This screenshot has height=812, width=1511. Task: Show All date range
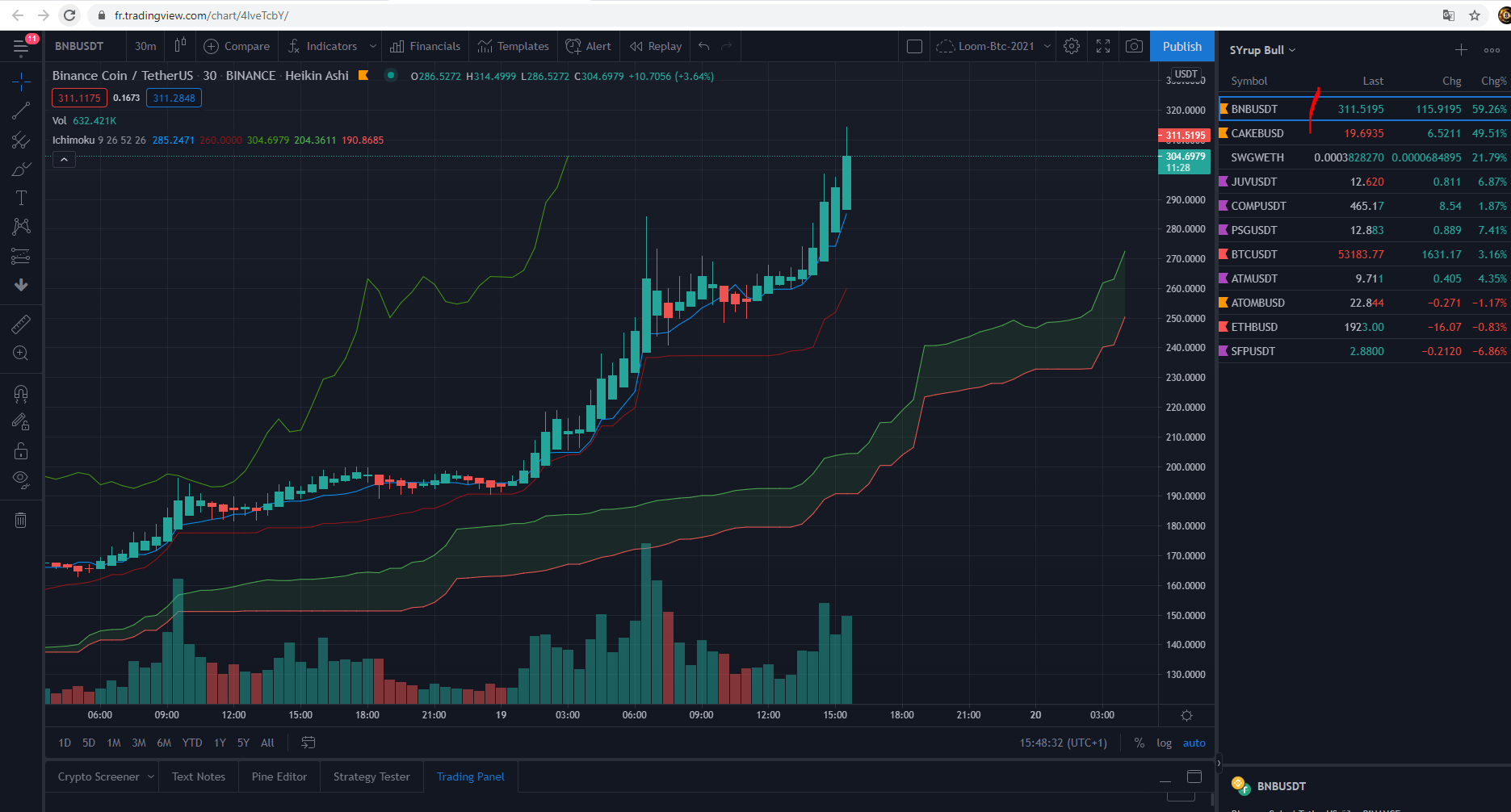click(267, 743)
